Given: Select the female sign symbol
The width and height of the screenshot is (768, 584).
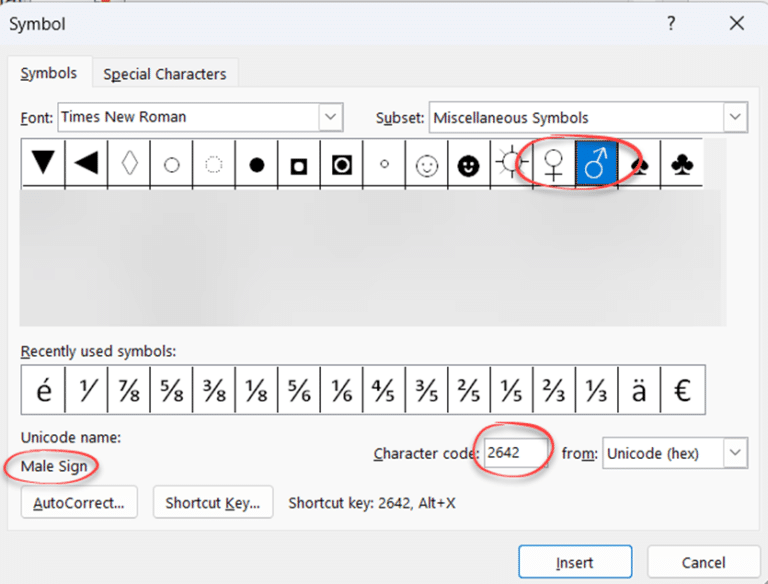Looking at the screenshot, I should (554, 163).
